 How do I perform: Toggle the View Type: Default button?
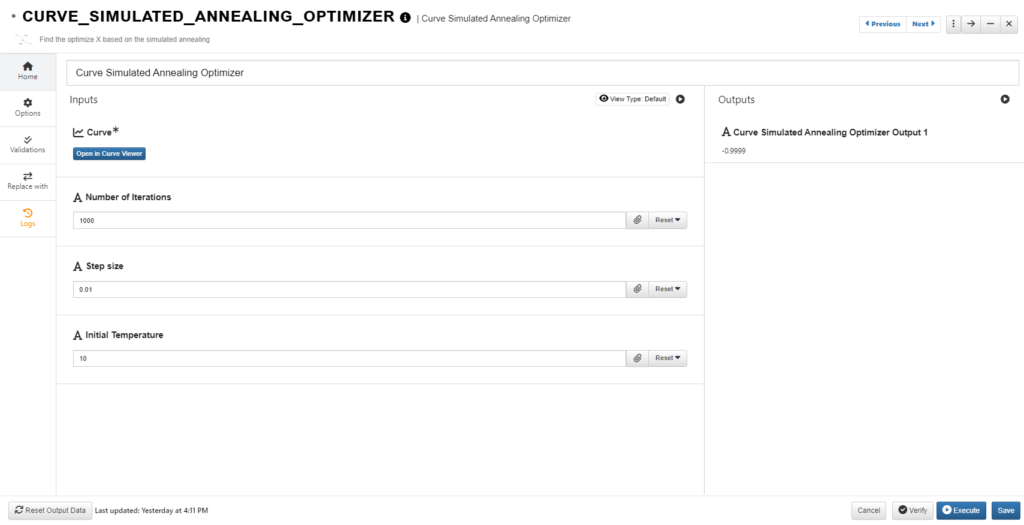[x=632, y=99]
